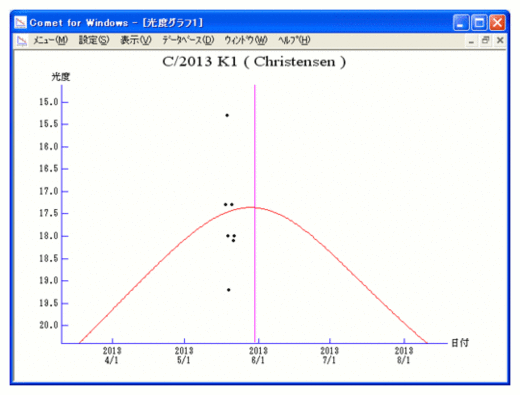The height and width of the screenshot is (395, 520).
Task: Click the 18.0 magnitude tick label
Action: pos(49,236)
